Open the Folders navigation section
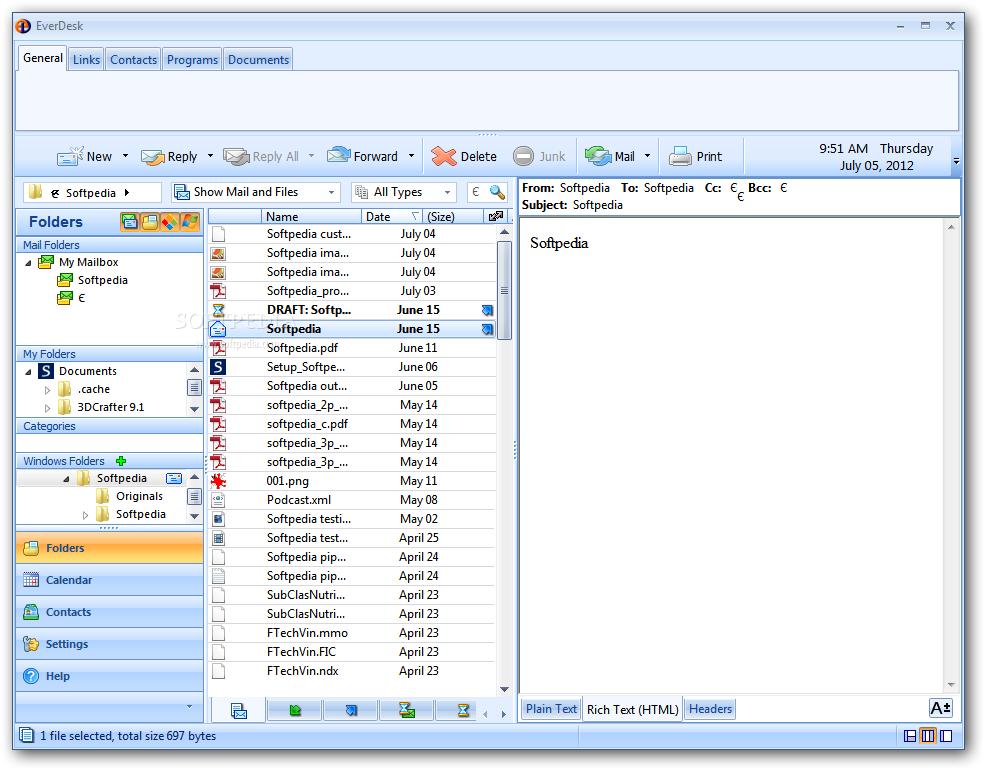The width and height of the screenshot is (985, 770). tap(109, 548)
